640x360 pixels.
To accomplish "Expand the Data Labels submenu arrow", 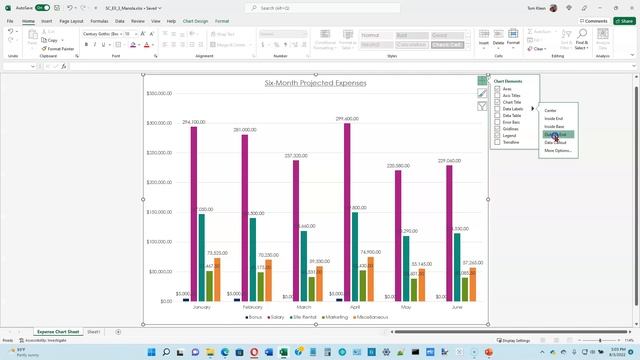I will click(532, 109).
